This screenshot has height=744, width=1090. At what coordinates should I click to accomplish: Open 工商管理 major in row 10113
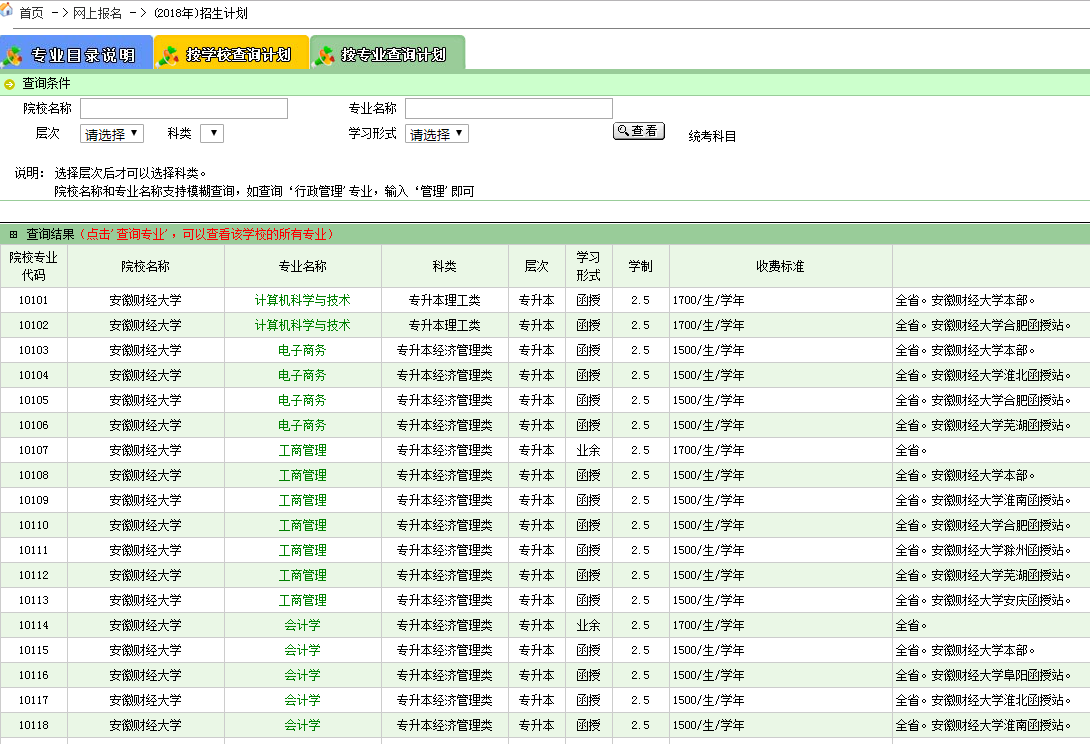coord(302,601)
